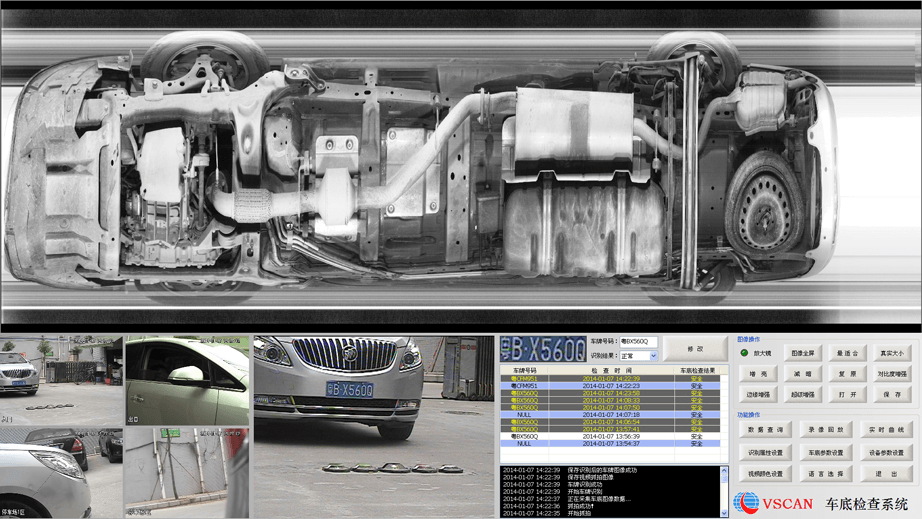The height and width of the screenshot is (519, 922).
Task: Apply 对比度增强 contrast enhancement
Action: [x=891, y=374]
